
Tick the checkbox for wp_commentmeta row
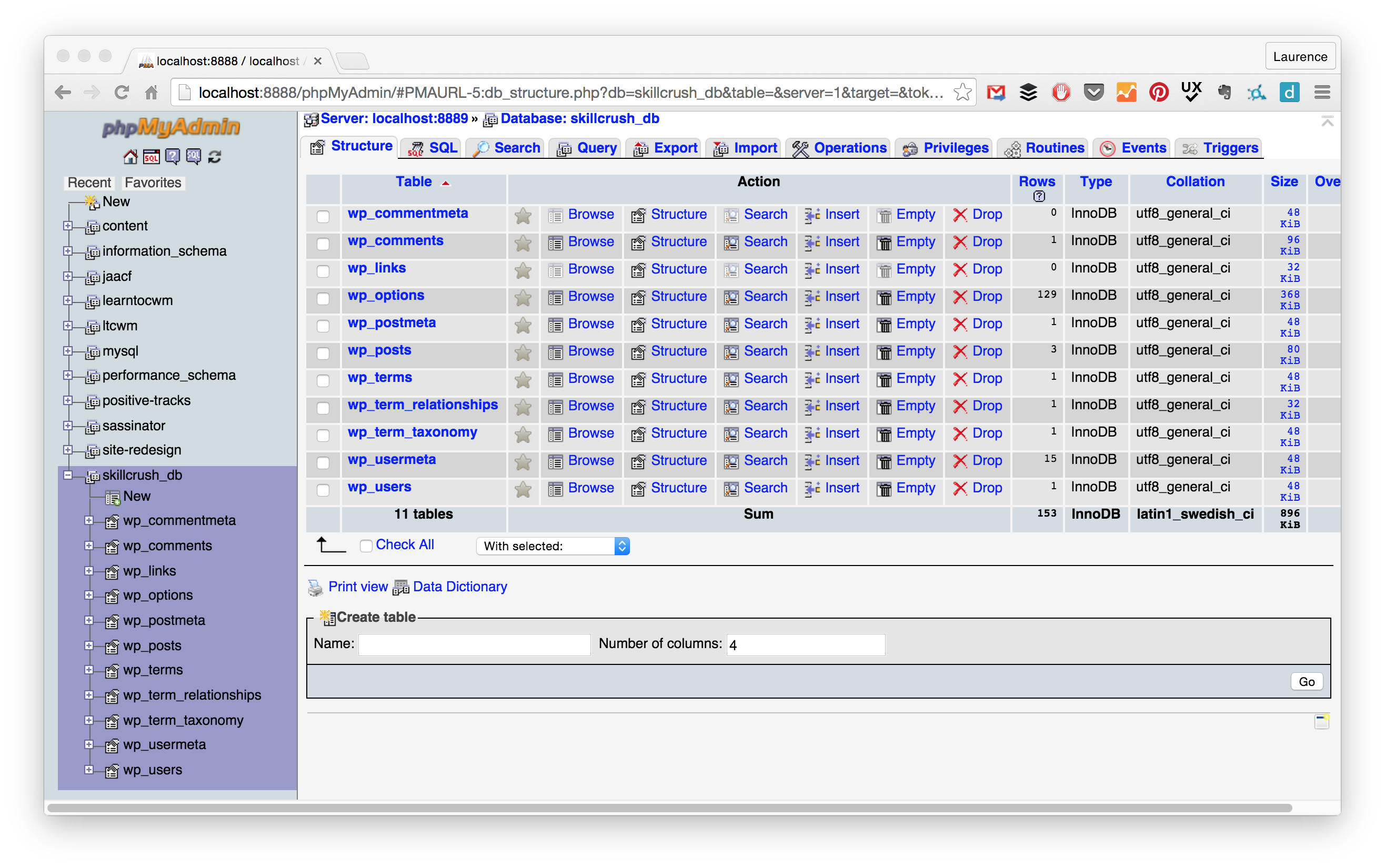pyautogui.click(x=323, y=216)
